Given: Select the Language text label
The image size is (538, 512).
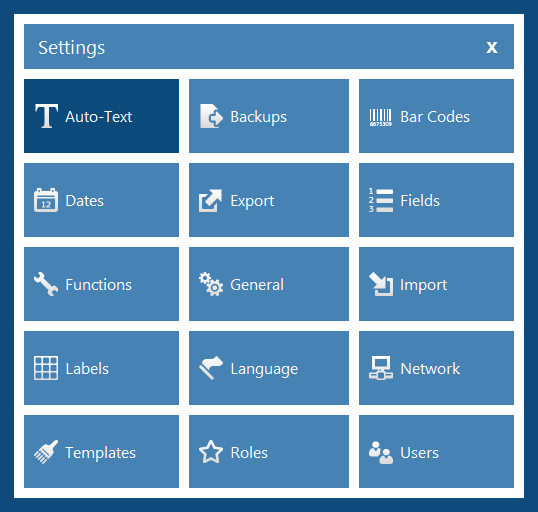Looking at the screenshot, I should coord(264,369).
